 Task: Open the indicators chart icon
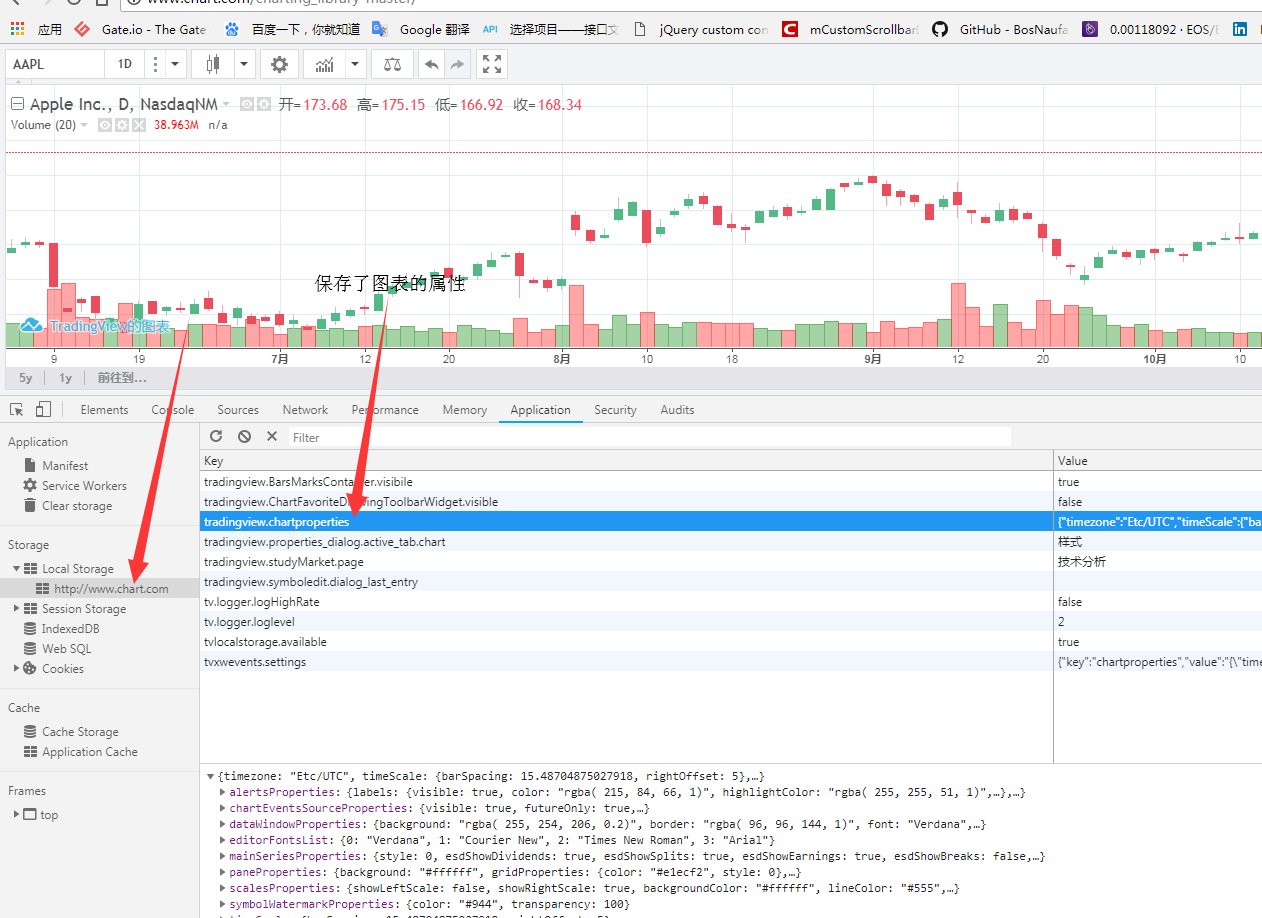[325, 64]
